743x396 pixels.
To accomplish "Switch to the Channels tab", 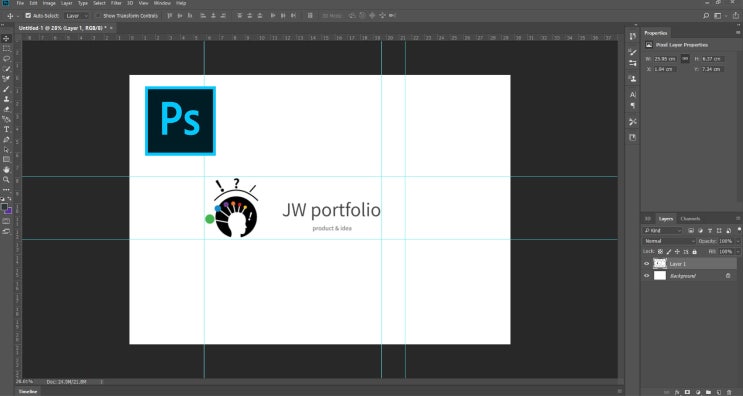I will click(x=690, y=219).
